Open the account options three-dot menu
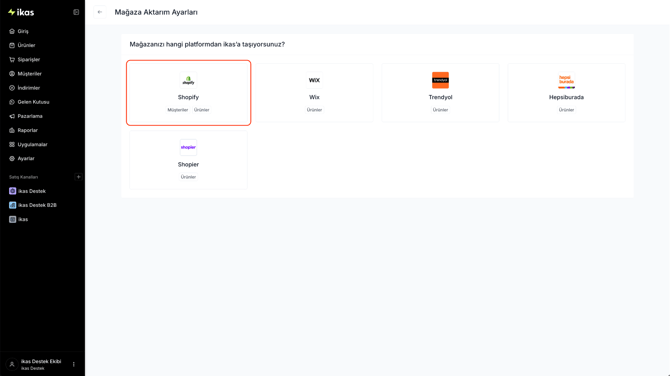 click(x=73, y=364)
